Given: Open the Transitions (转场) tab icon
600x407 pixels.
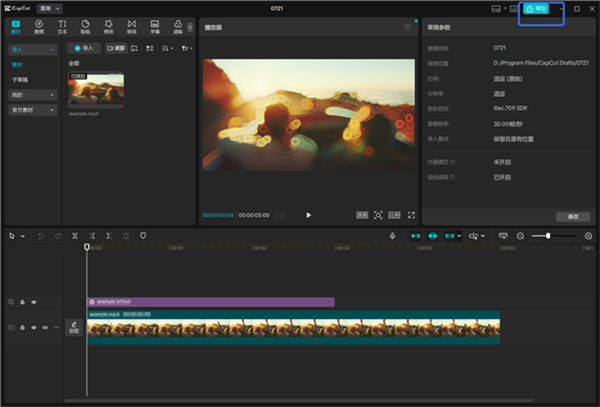Looking at the screenshot, I should [131, 25].
